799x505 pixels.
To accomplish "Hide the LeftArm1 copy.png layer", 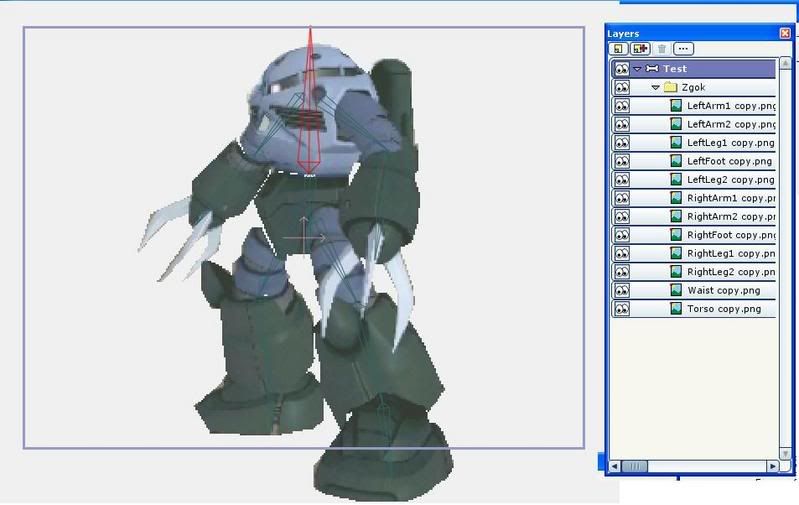I will 621,105.
